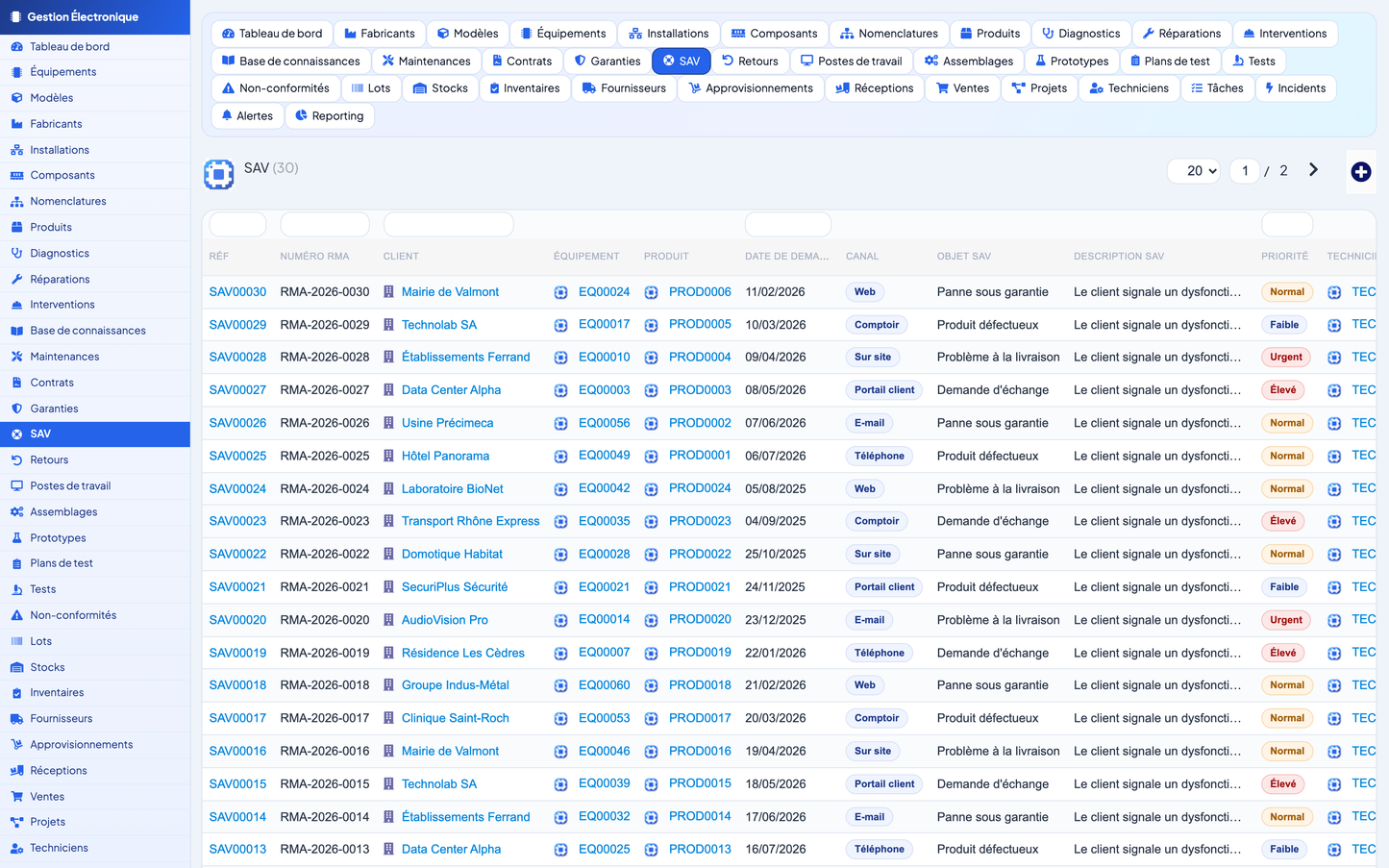
Task: Open client link Laboratoire BioNet
Action: coord(452,488)
